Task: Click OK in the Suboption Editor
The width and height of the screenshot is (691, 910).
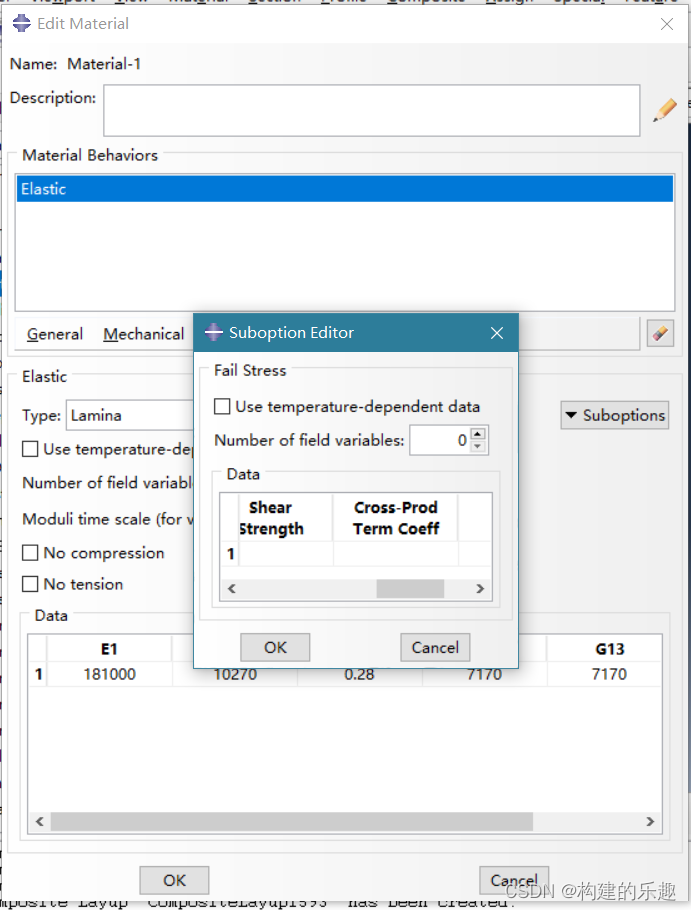Action: click(x=275, y=647)
